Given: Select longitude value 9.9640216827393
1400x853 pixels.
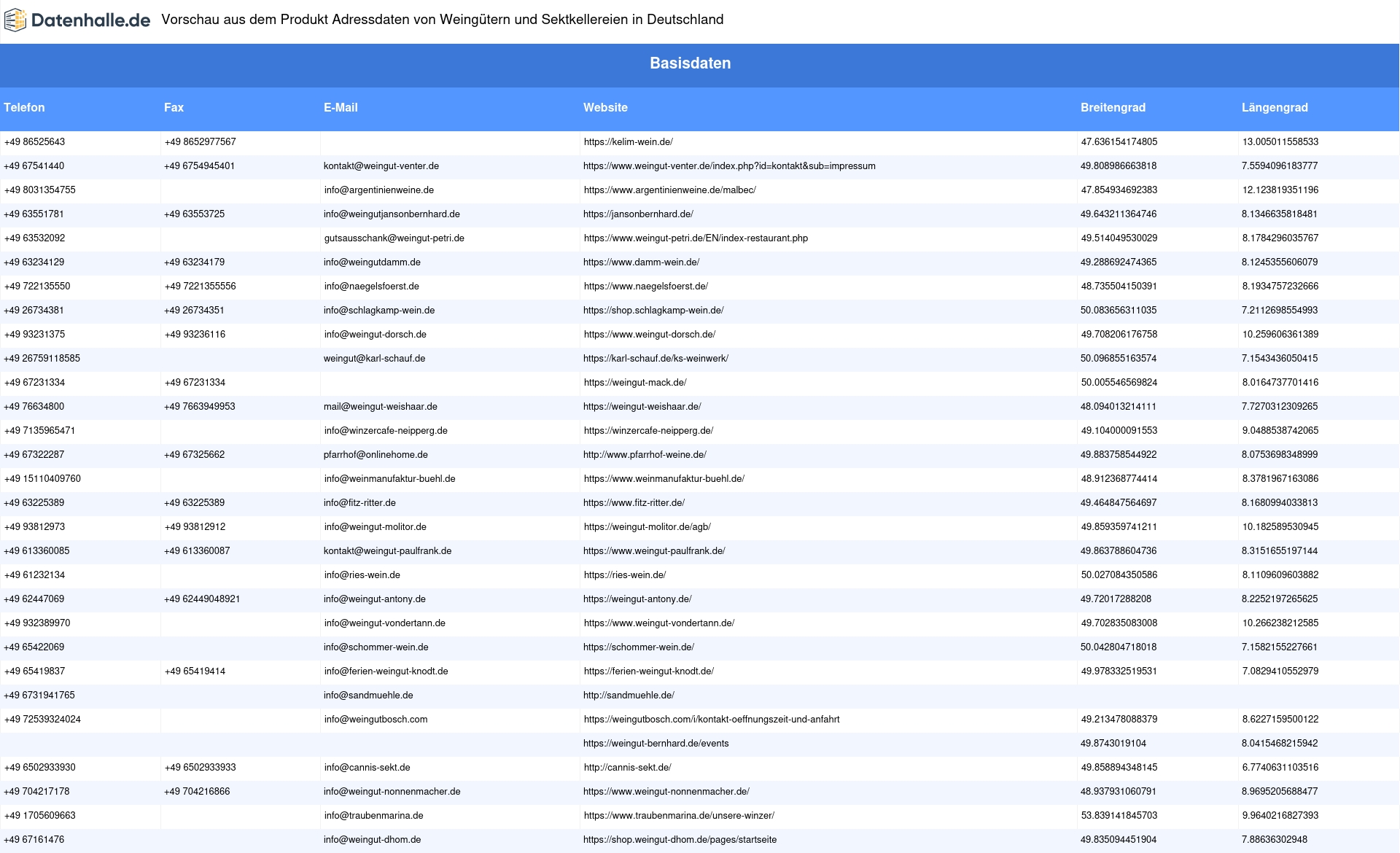Looking at the screenshot, I should tap(1280, 816).
